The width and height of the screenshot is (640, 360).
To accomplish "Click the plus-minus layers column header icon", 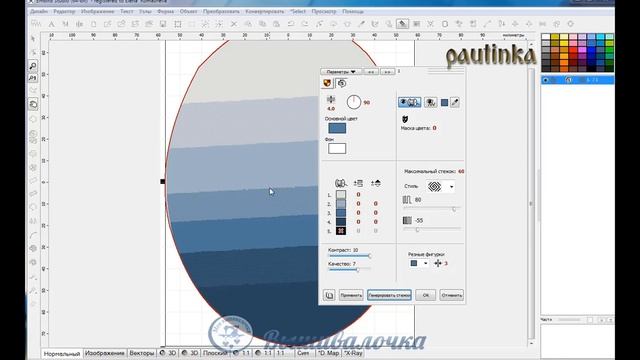I will coord(376,183).
